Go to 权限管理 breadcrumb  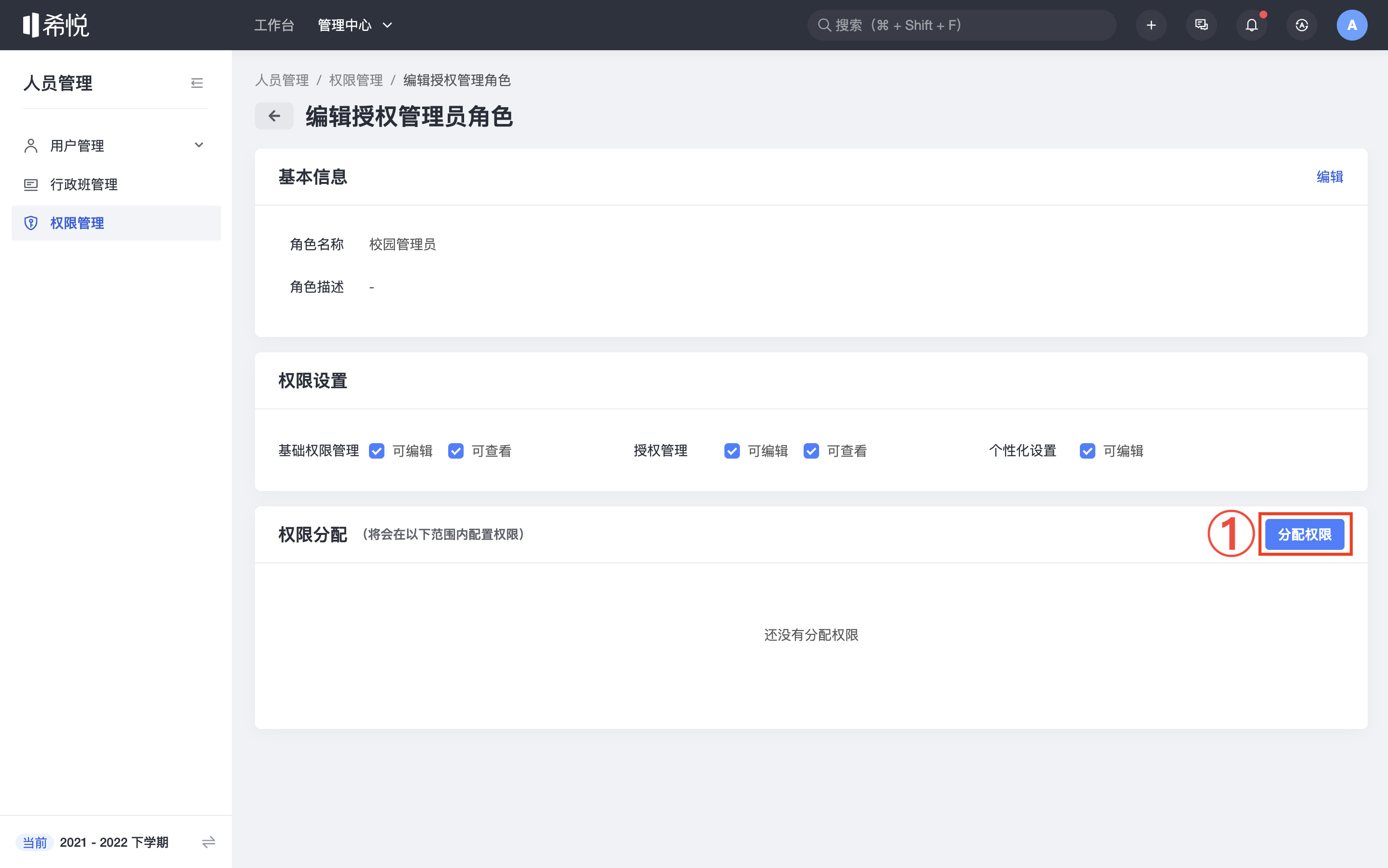(x=356, y=80)
